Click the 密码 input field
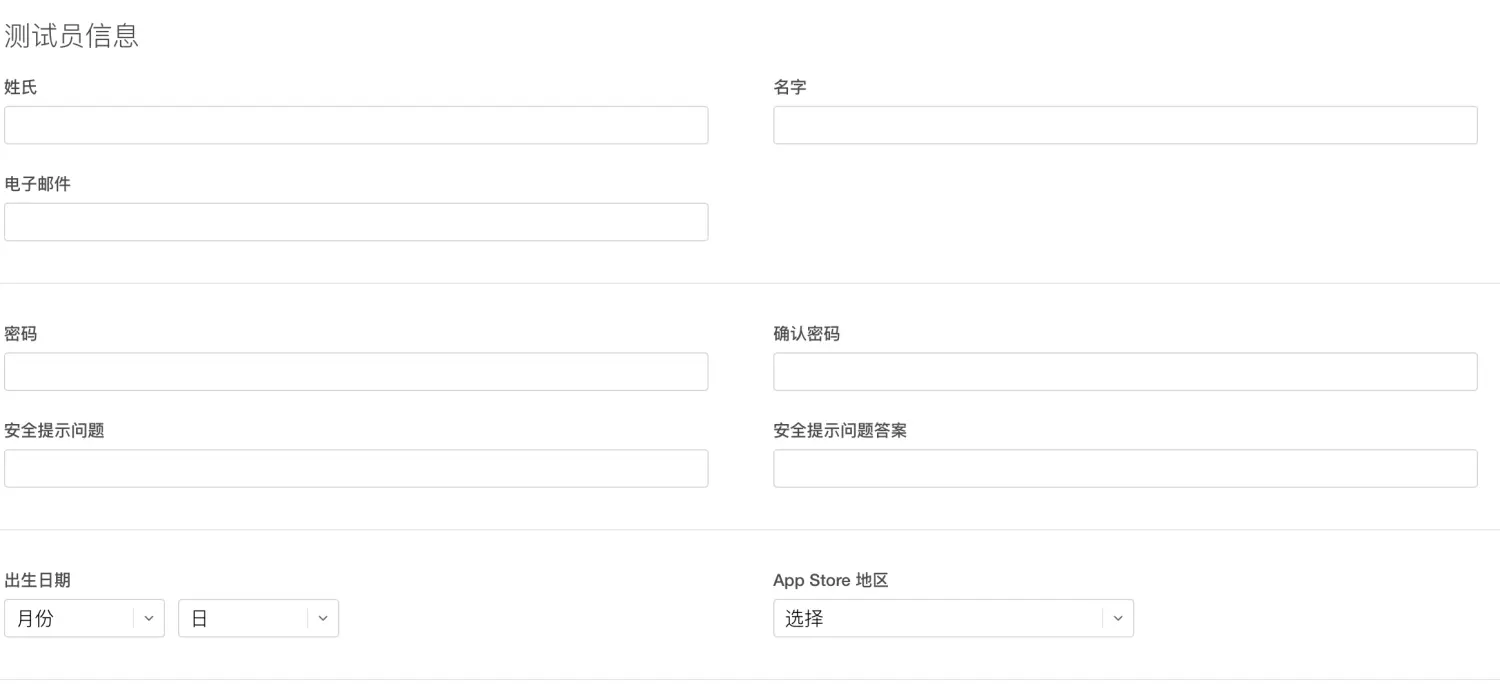 (x=356, y=371)
